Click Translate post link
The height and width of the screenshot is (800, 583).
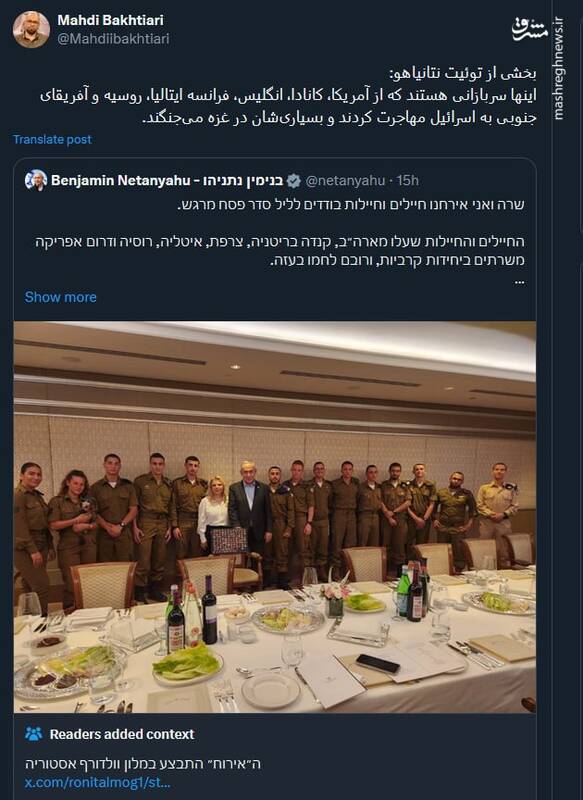(x=52, y=139)
